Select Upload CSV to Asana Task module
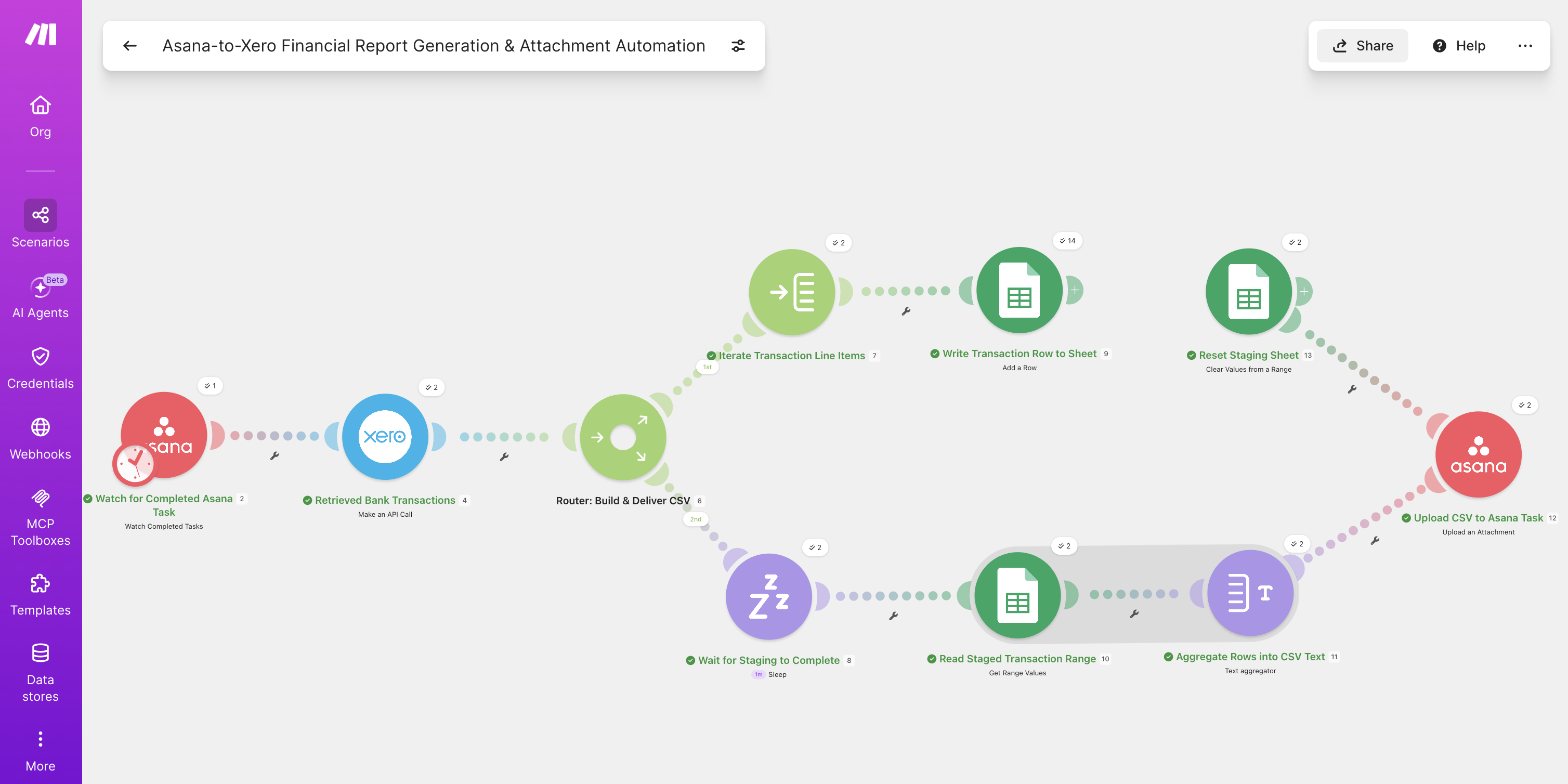 click(1478, 455)
